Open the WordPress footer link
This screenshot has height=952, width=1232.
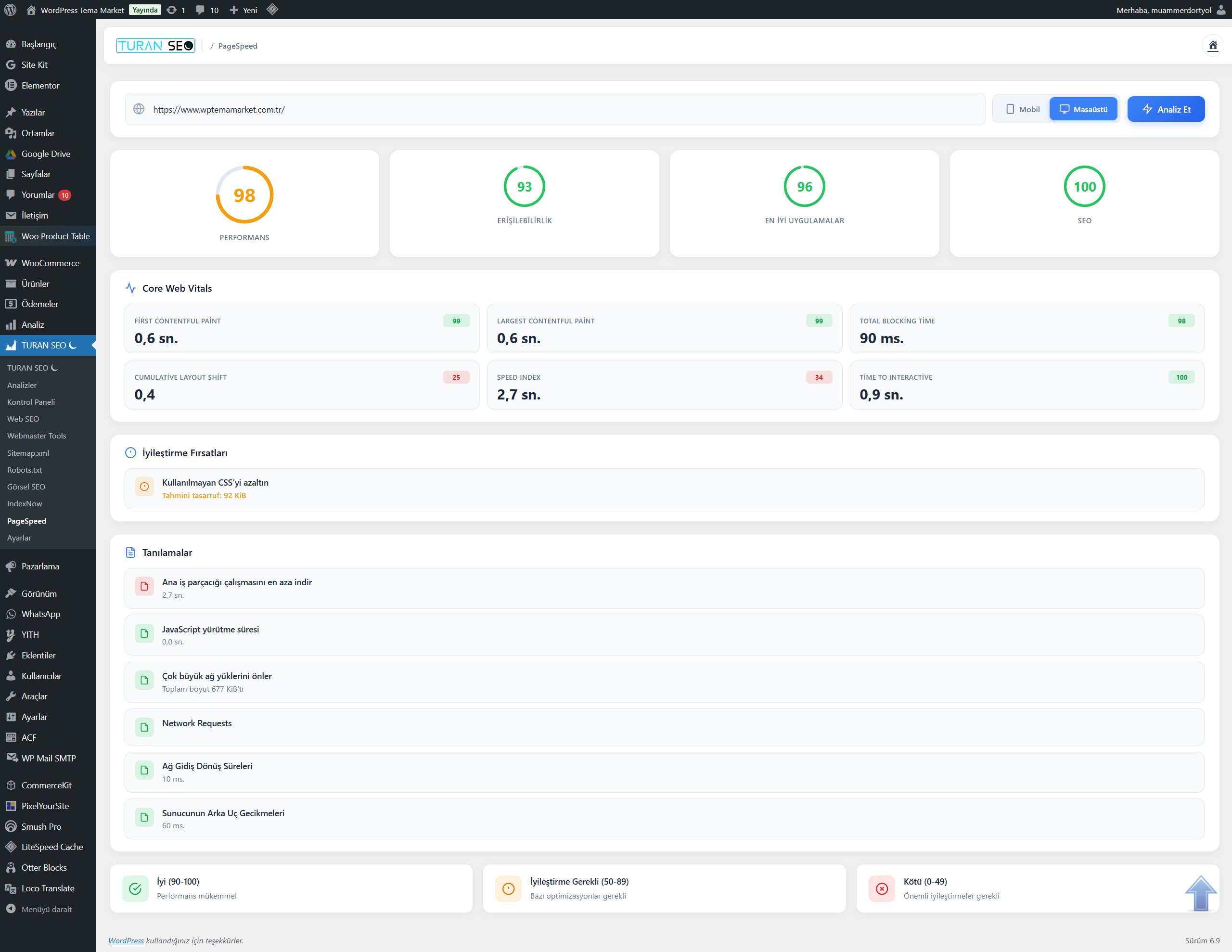pos(126,940)
